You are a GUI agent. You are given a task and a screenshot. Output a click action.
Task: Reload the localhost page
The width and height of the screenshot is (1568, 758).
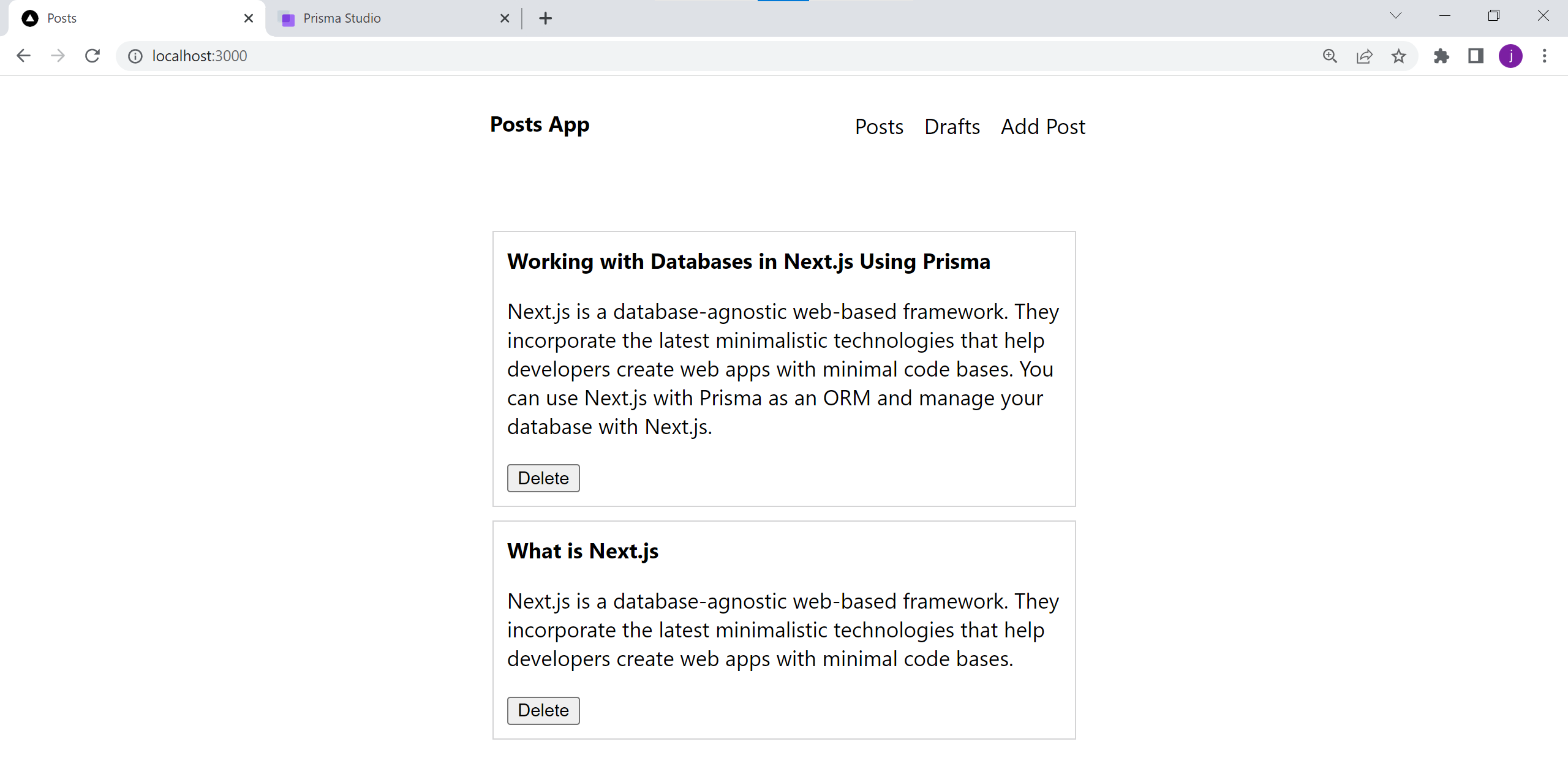[92, 56]
